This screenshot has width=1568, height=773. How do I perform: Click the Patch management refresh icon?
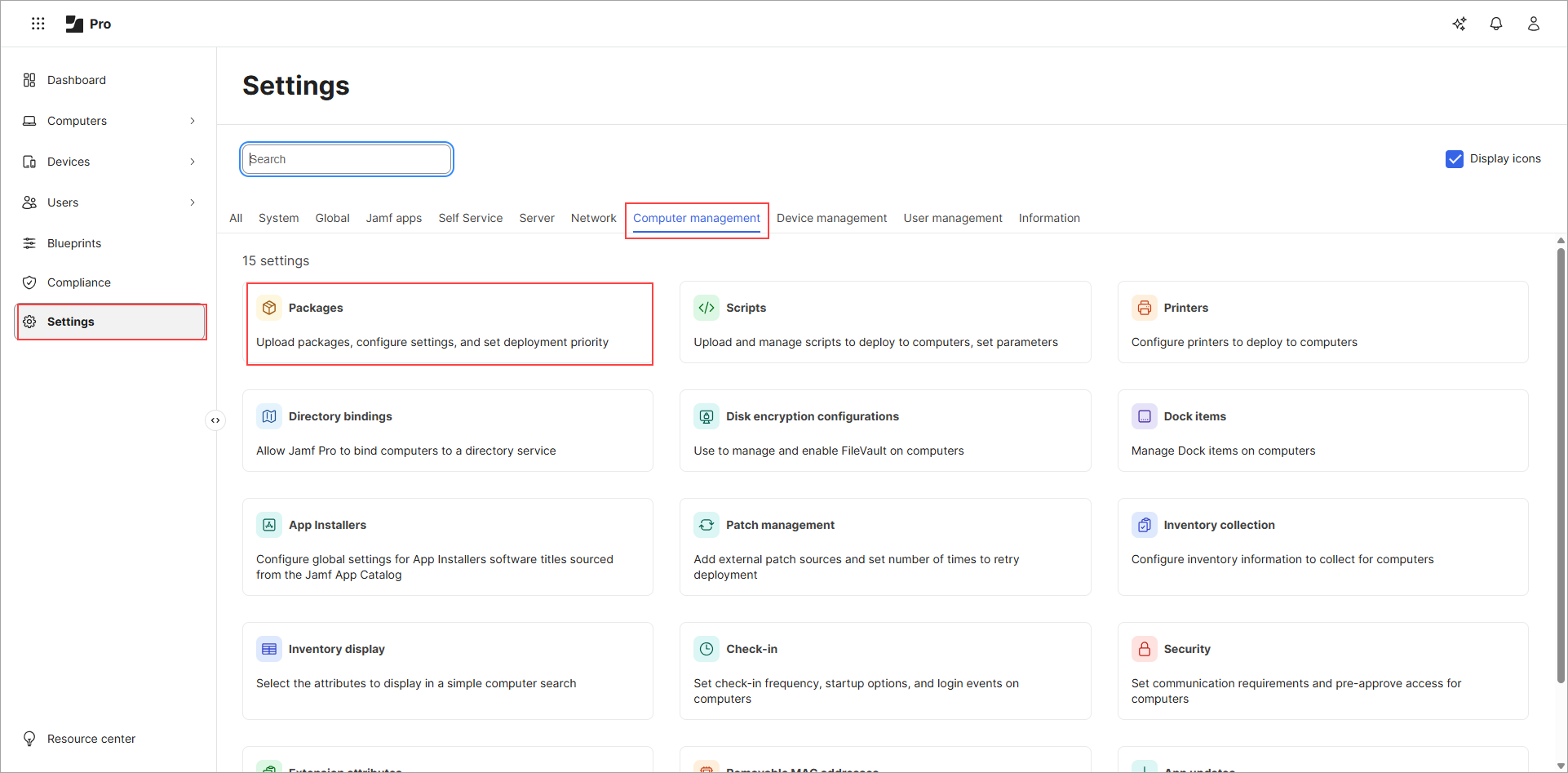706,525
